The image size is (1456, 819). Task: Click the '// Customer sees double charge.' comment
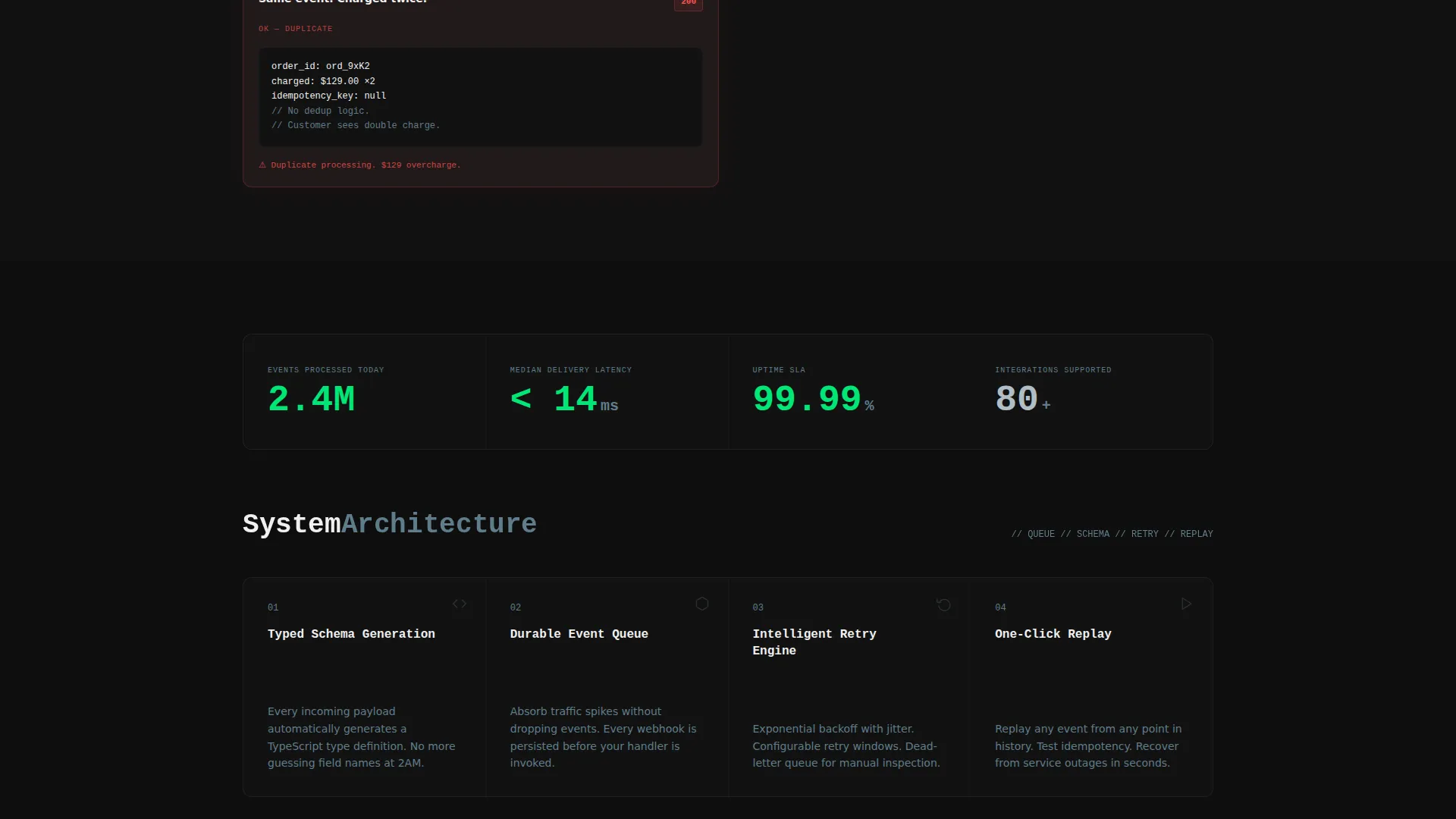click(x=356, y=125)
